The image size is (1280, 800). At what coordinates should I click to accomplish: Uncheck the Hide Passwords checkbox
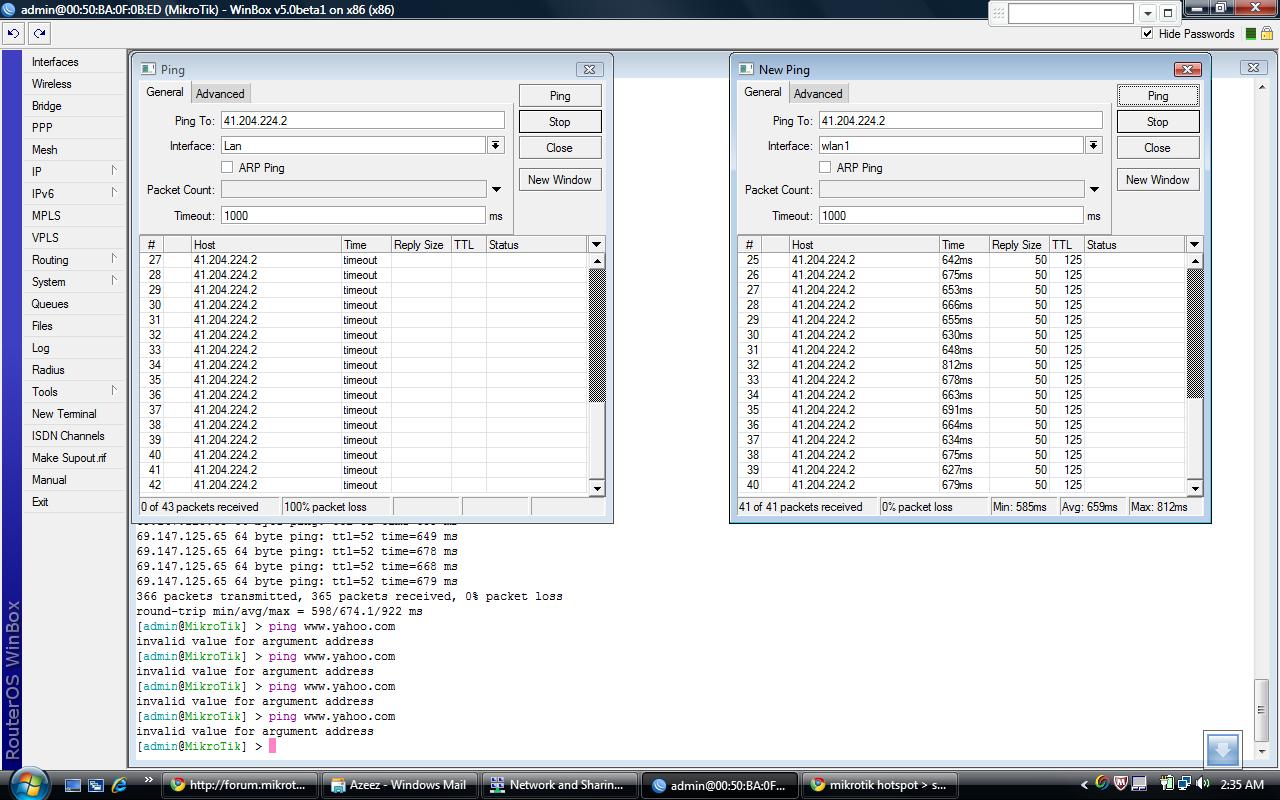1147,34
